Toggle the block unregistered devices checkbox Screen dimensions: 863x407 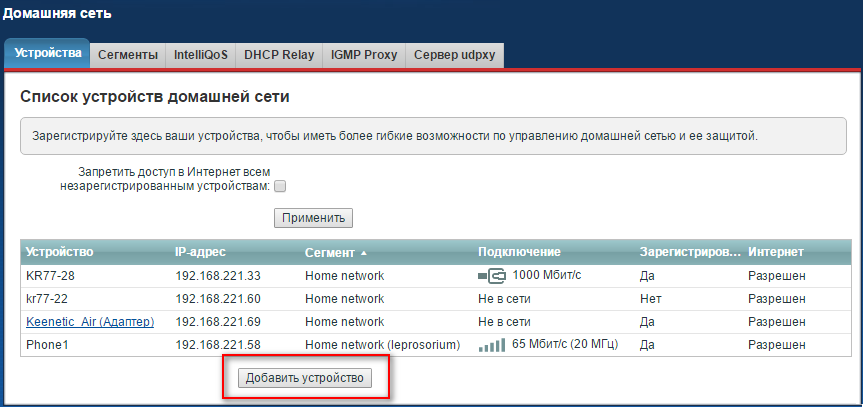pyautogui.click(x=280, y=186)
